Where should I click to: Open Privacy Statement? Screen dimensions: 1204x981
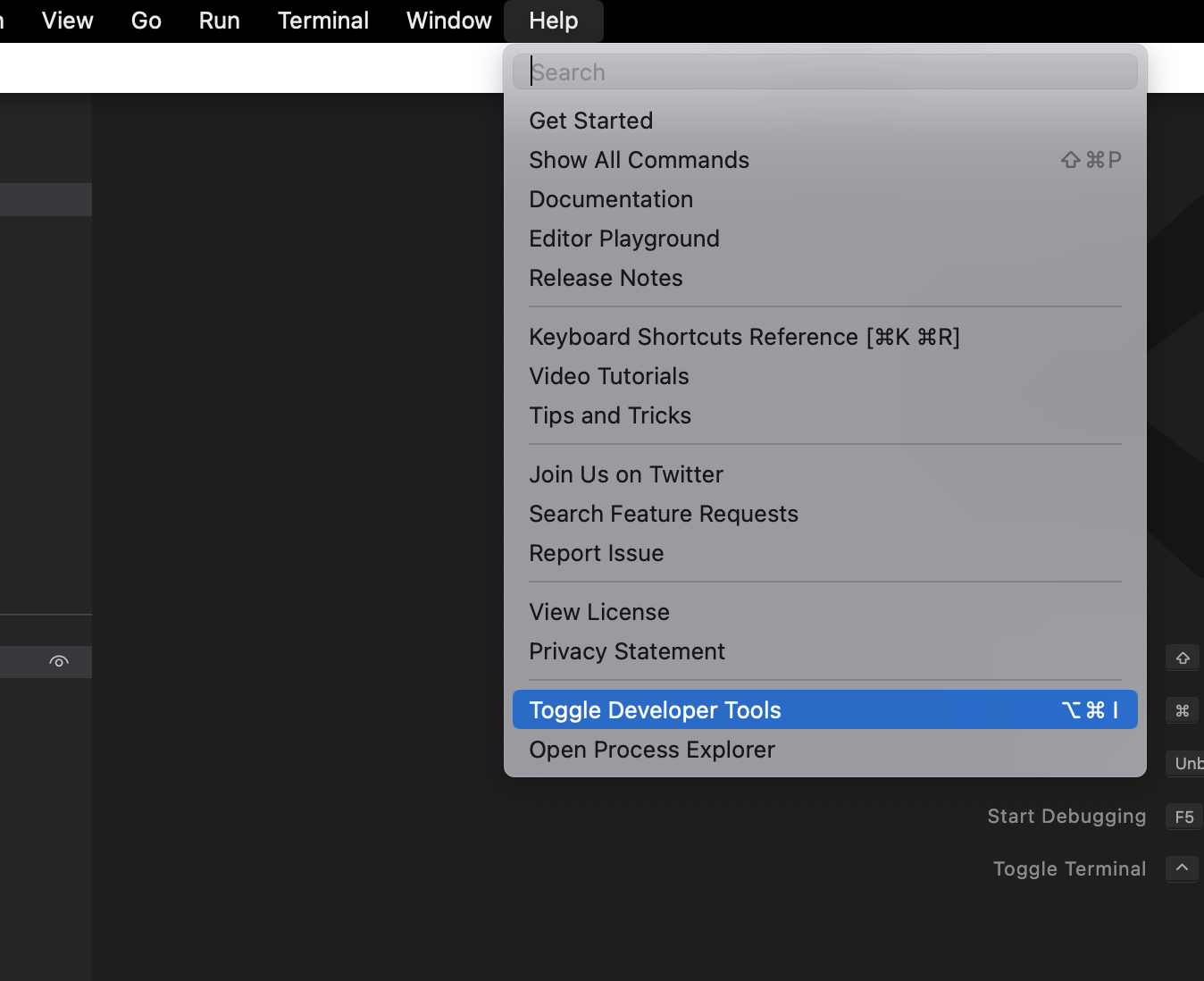click(627, 651)
